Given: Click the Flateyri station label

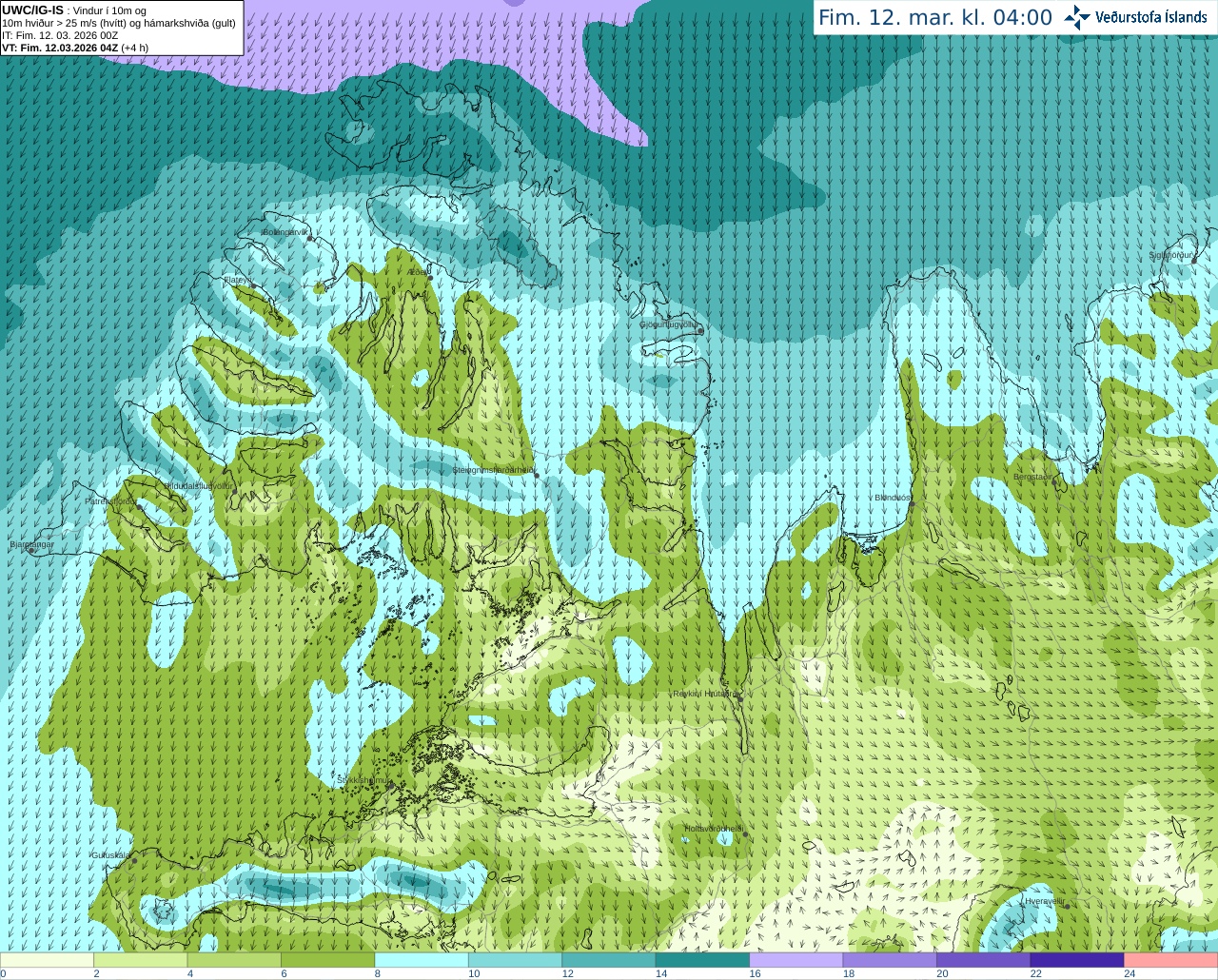Looking at the screenshot, I should coord(236,280).
